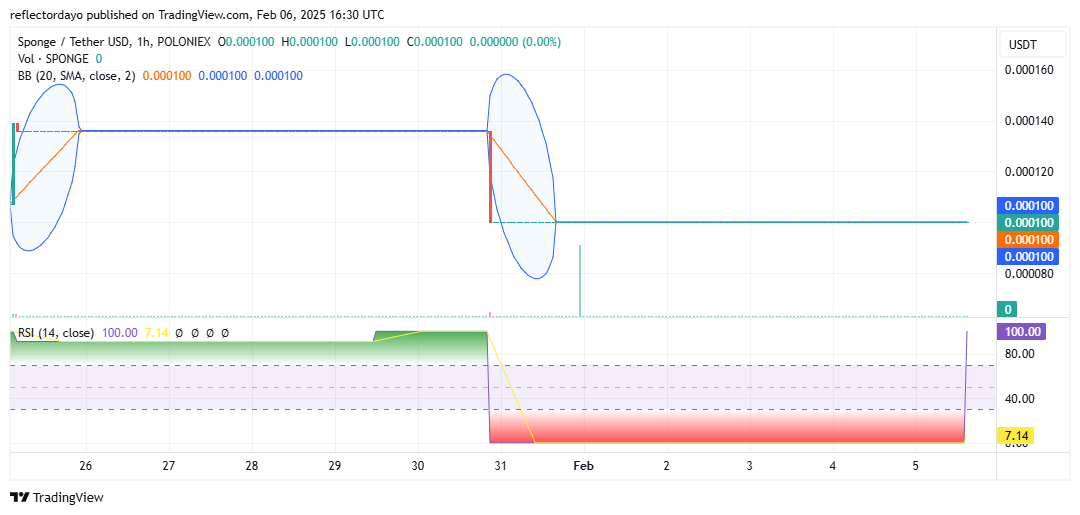Click the large red candle near Jan 31
Viewport: 1080px width, 515px height.
tap(490, 177)
